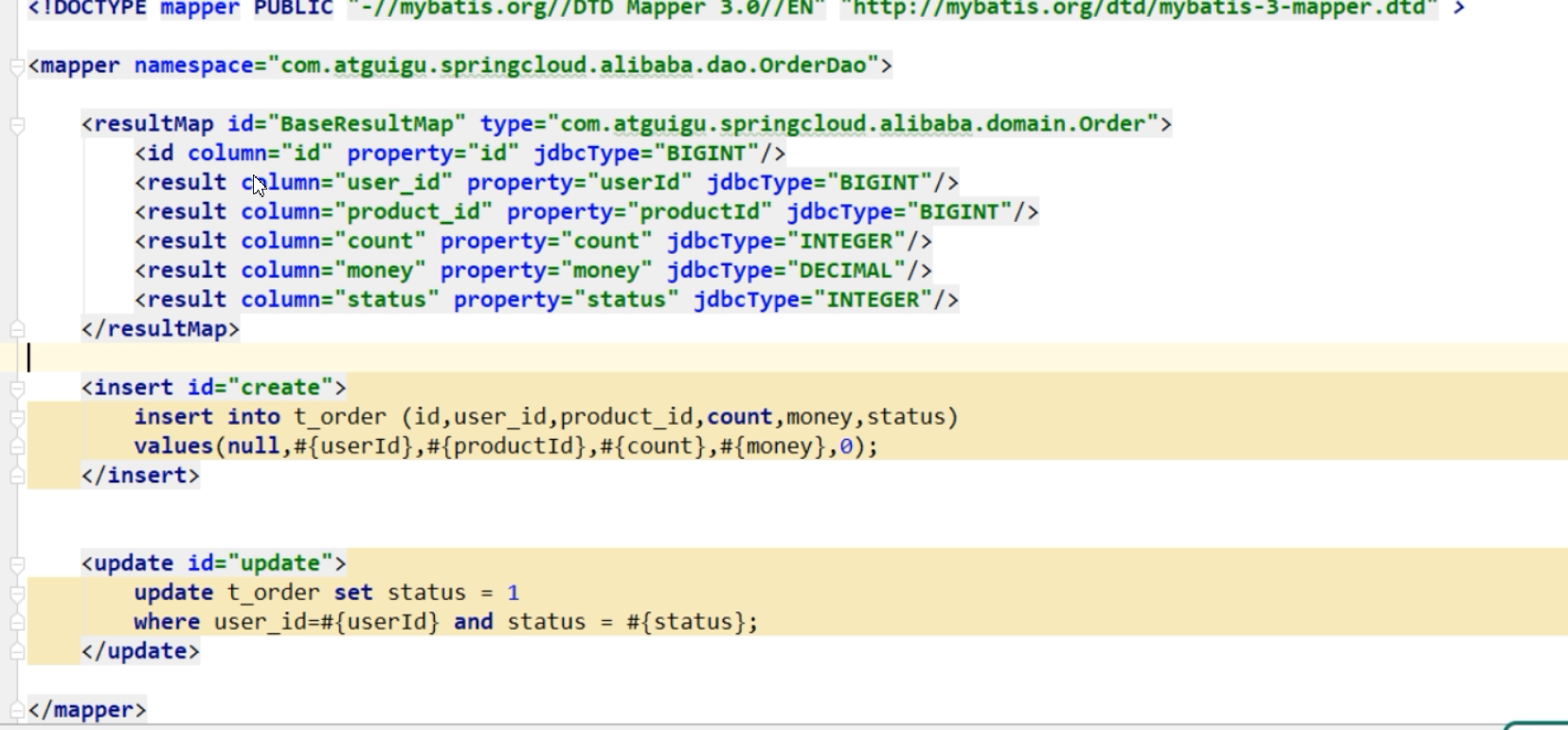Click the "and" keyword in where clause
The image size is (1568, 730).
(x=473, y=623)
